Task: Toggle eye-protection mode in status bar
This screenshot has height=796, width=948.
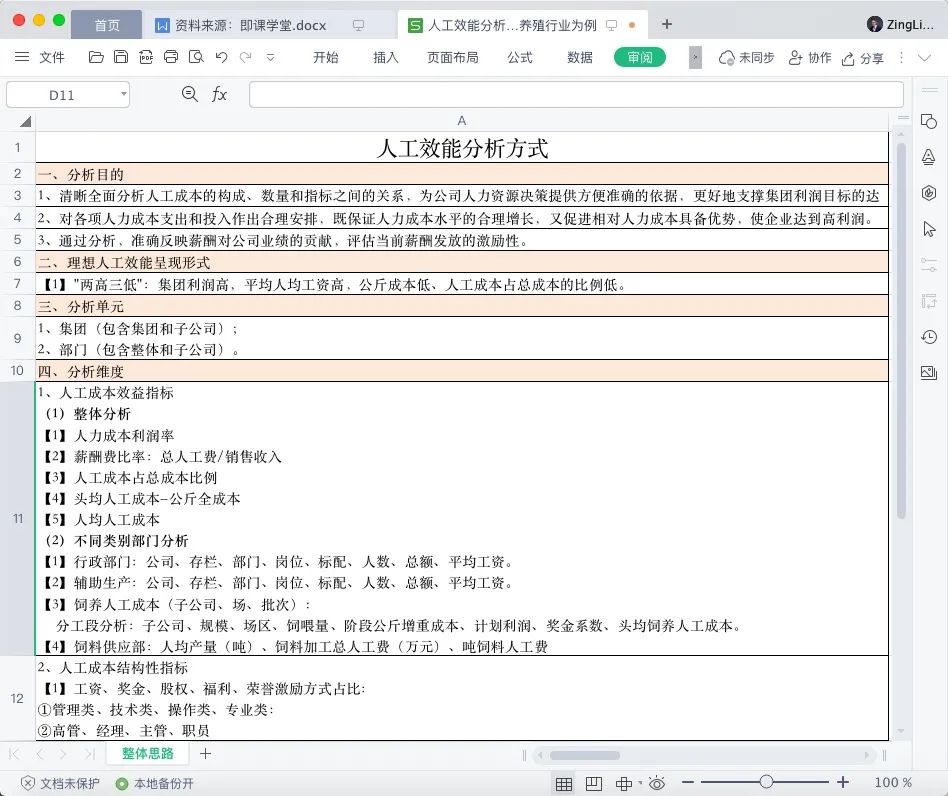Action: [x=656, y=783]
